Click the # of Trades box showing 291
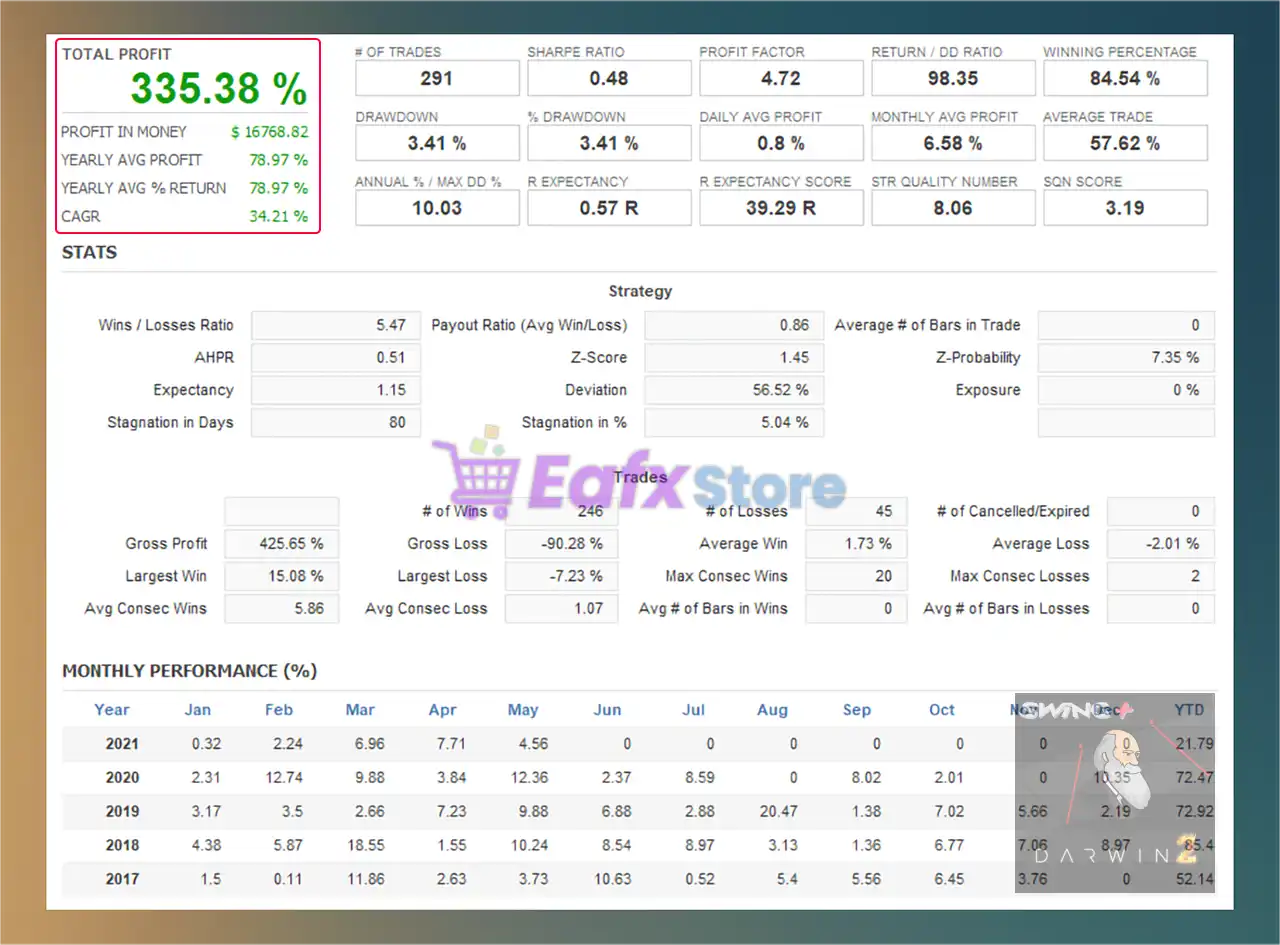Viewport: 1280px width, 945px height. click(x=437, y=78)
